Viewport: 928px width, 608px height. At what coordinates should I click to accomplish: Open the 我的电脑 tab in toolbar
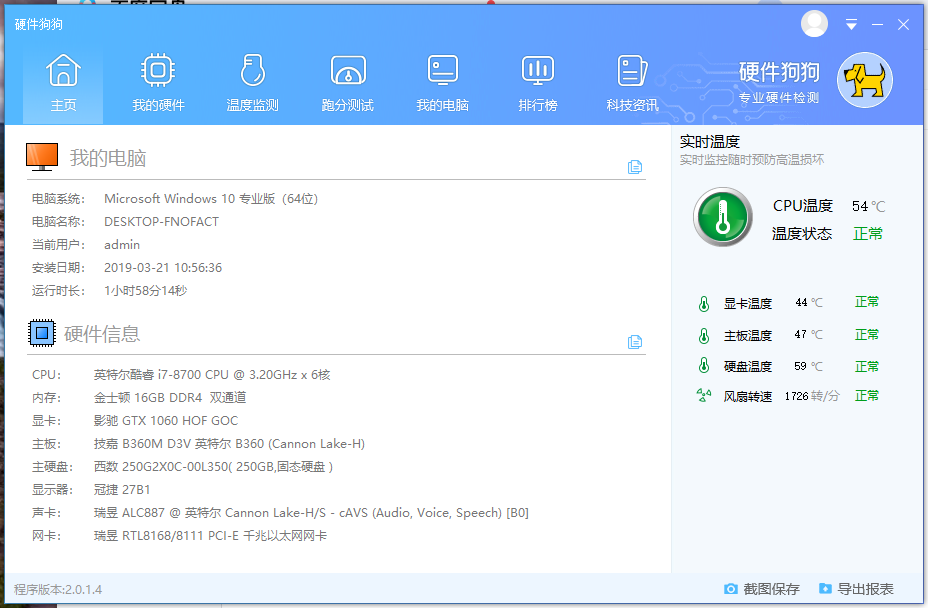tap(443, 83)
